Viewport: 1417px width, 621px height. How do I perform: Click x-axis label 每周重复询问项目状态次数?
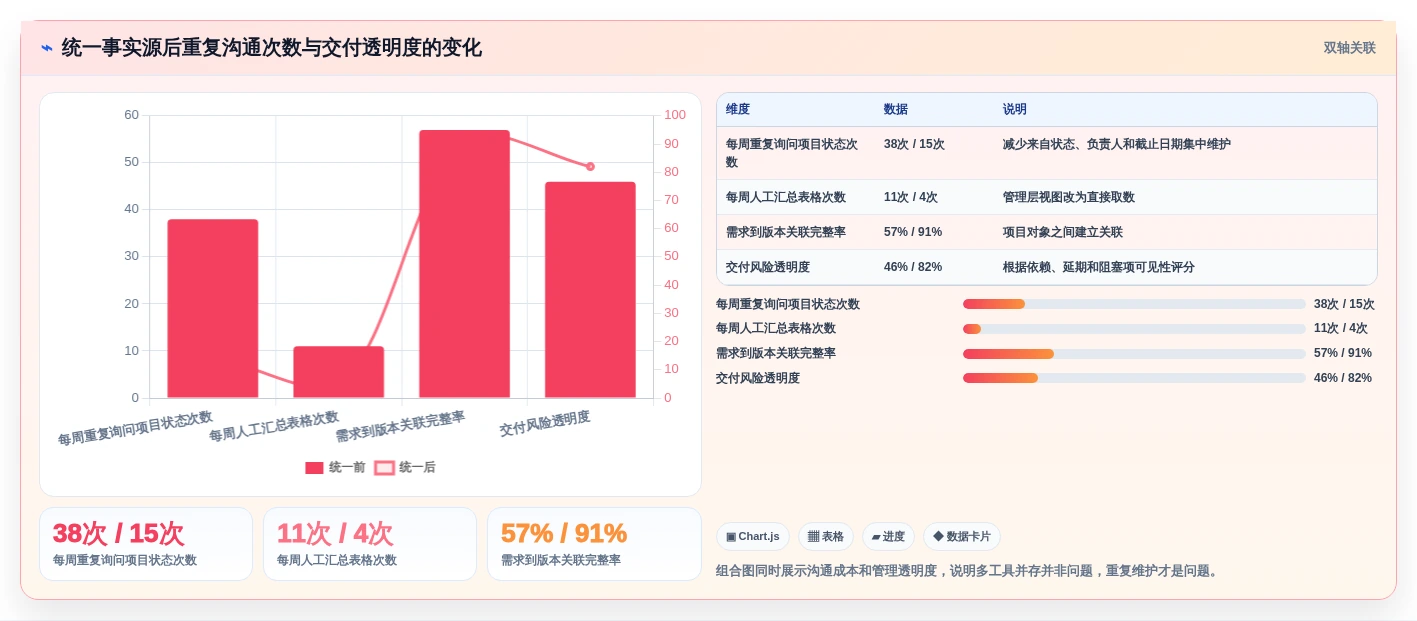click(x=135, y=427)
